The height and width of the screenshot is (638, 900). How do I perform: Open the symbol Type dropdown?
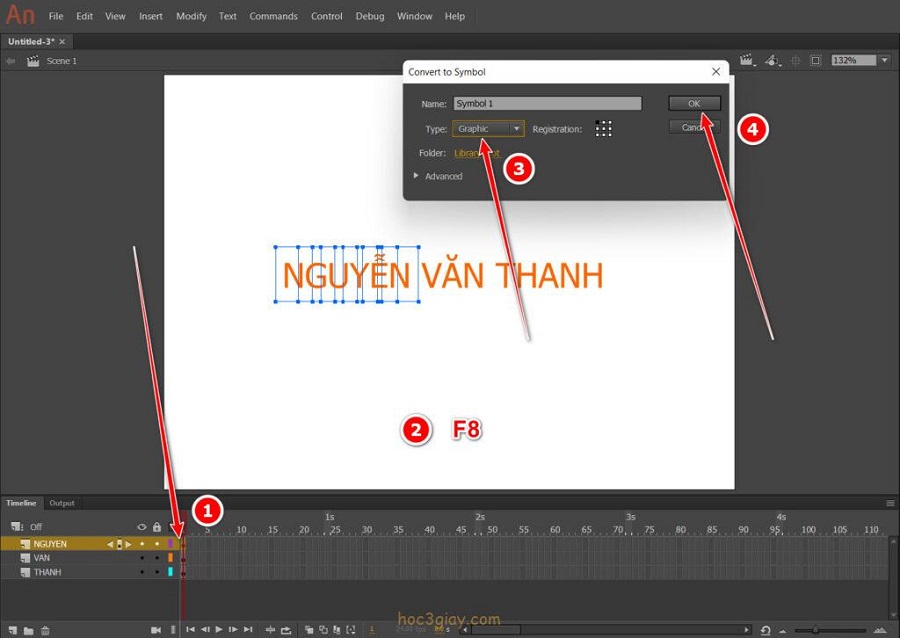[488, 129]
